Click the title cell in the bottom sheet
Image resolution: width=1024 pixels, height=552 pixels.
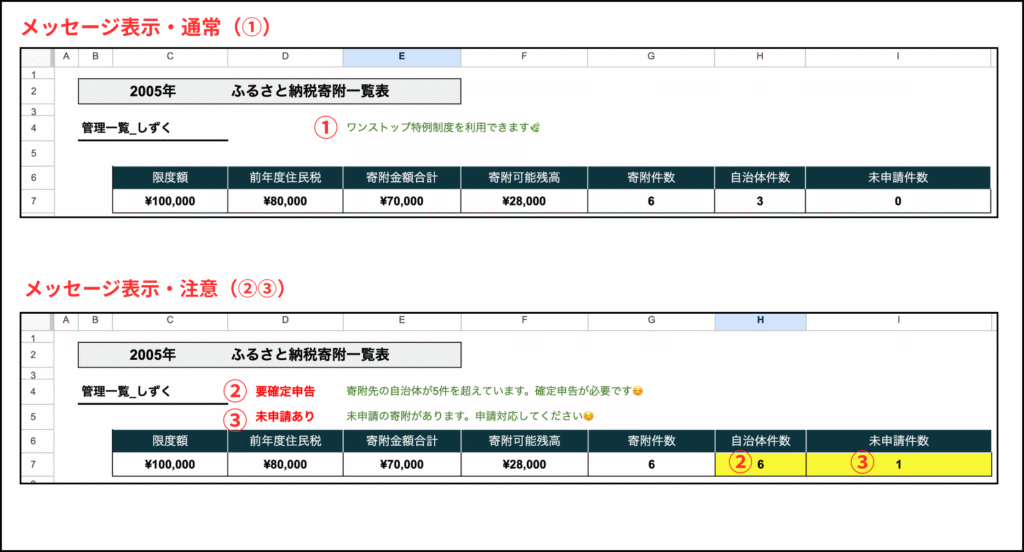point(269,354)
